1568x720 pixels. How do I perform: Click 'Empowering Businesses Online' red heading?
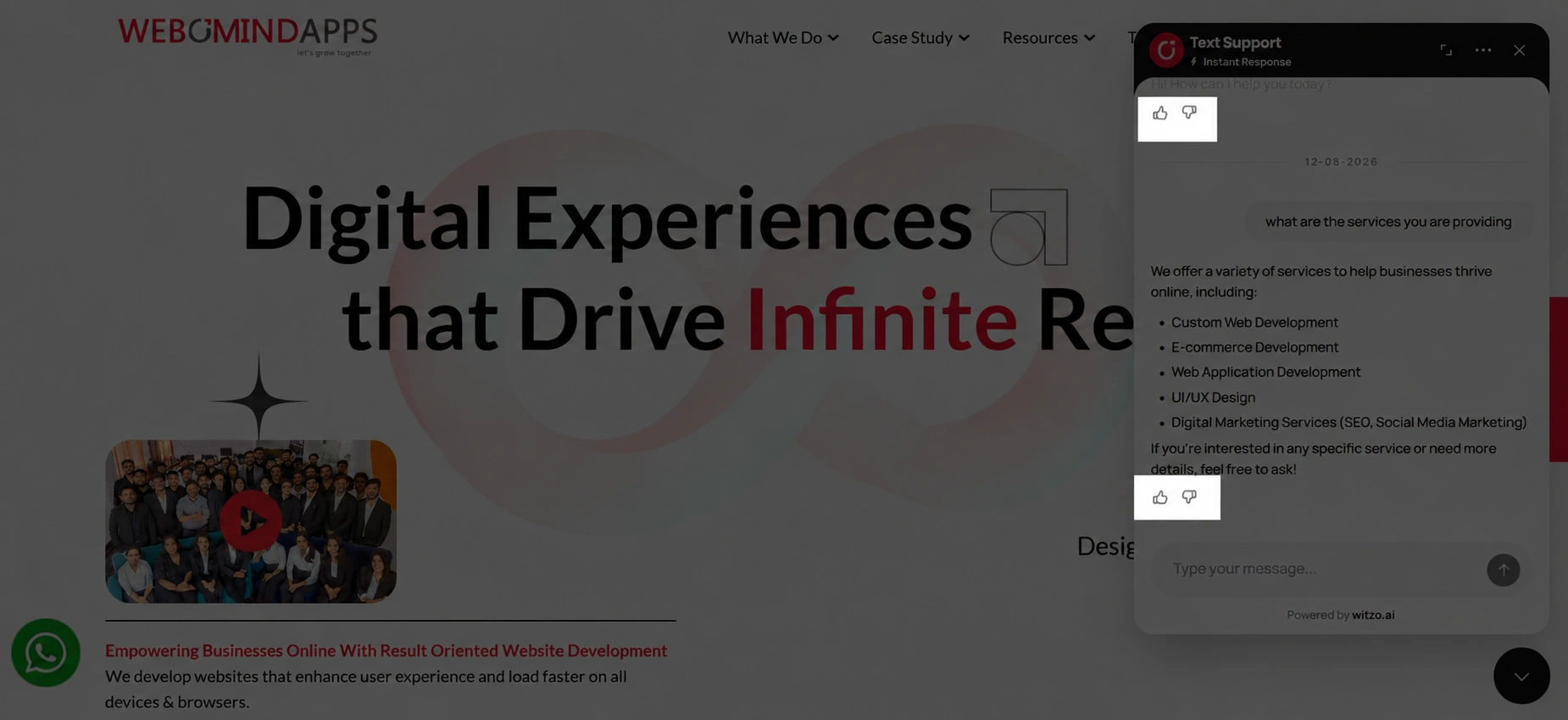click(x=386, y=651)
